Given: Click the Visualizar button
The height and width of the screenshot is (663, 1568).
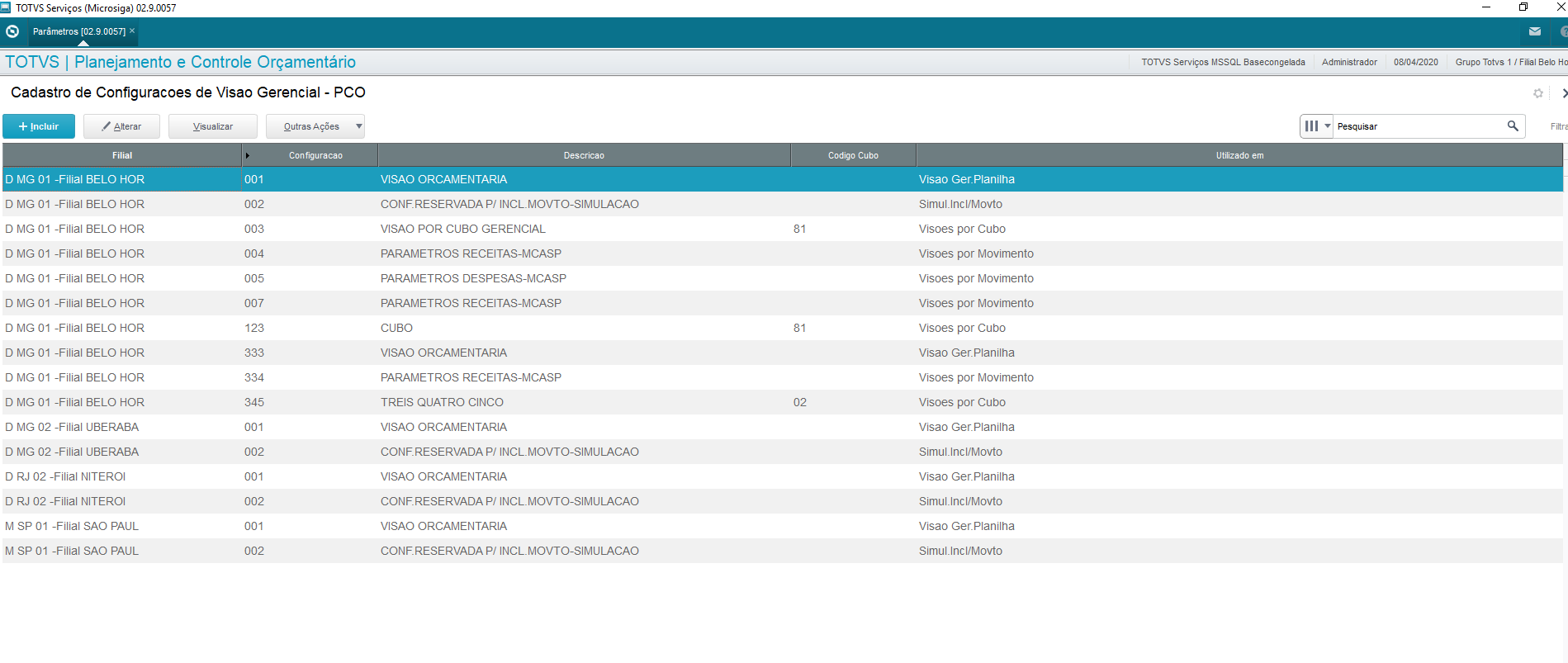Looking at the screenshot, I should pyautogui.click(x=213, y=126).
